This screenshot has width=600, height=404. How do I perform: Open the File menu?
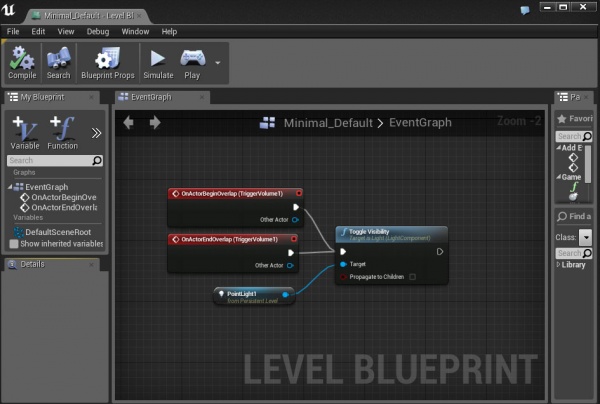pos(13,31)
